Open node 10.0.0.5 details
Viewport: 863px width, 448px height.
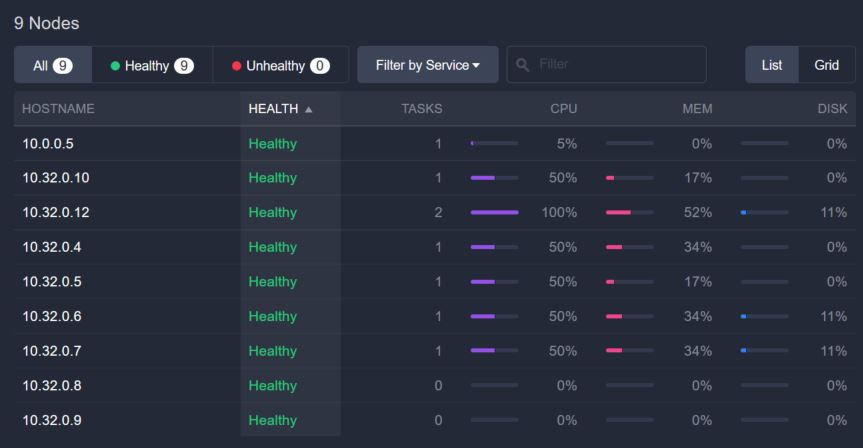(48, 143)
